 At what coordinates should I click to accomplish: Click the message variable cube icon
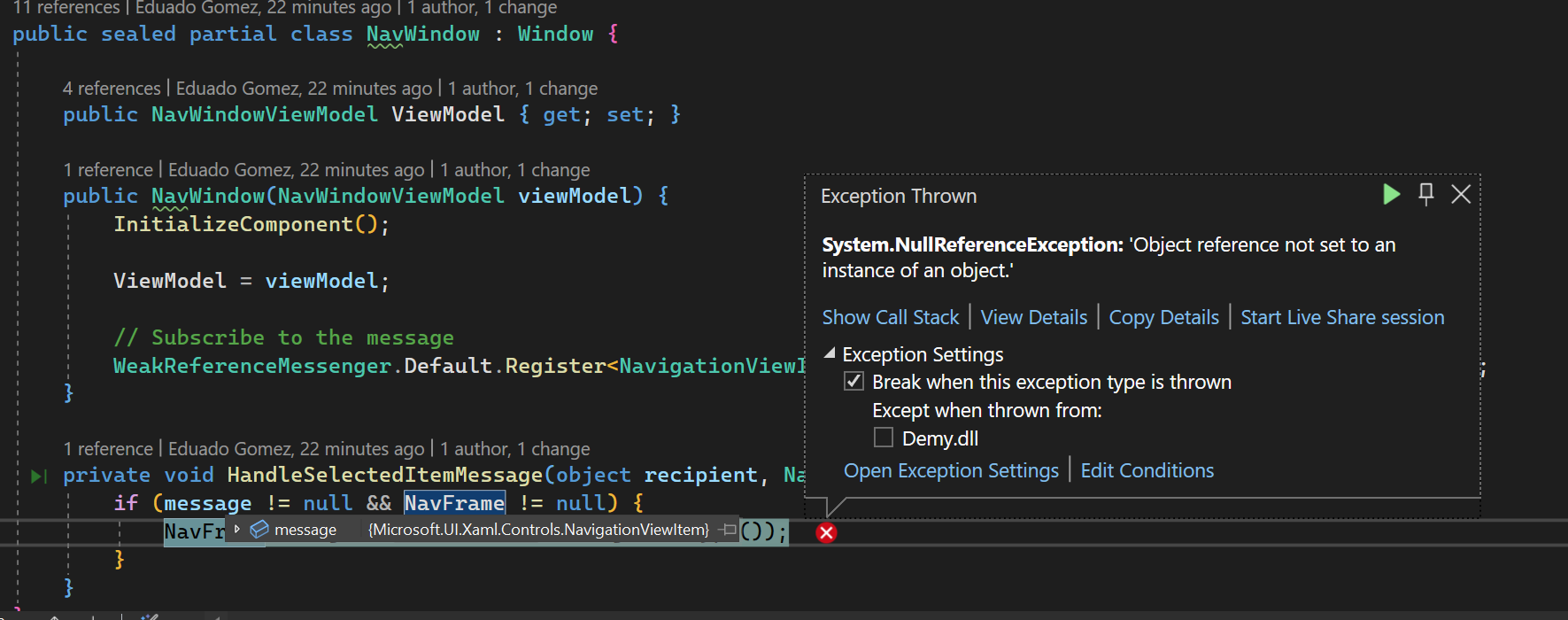(x=259, y=530)
